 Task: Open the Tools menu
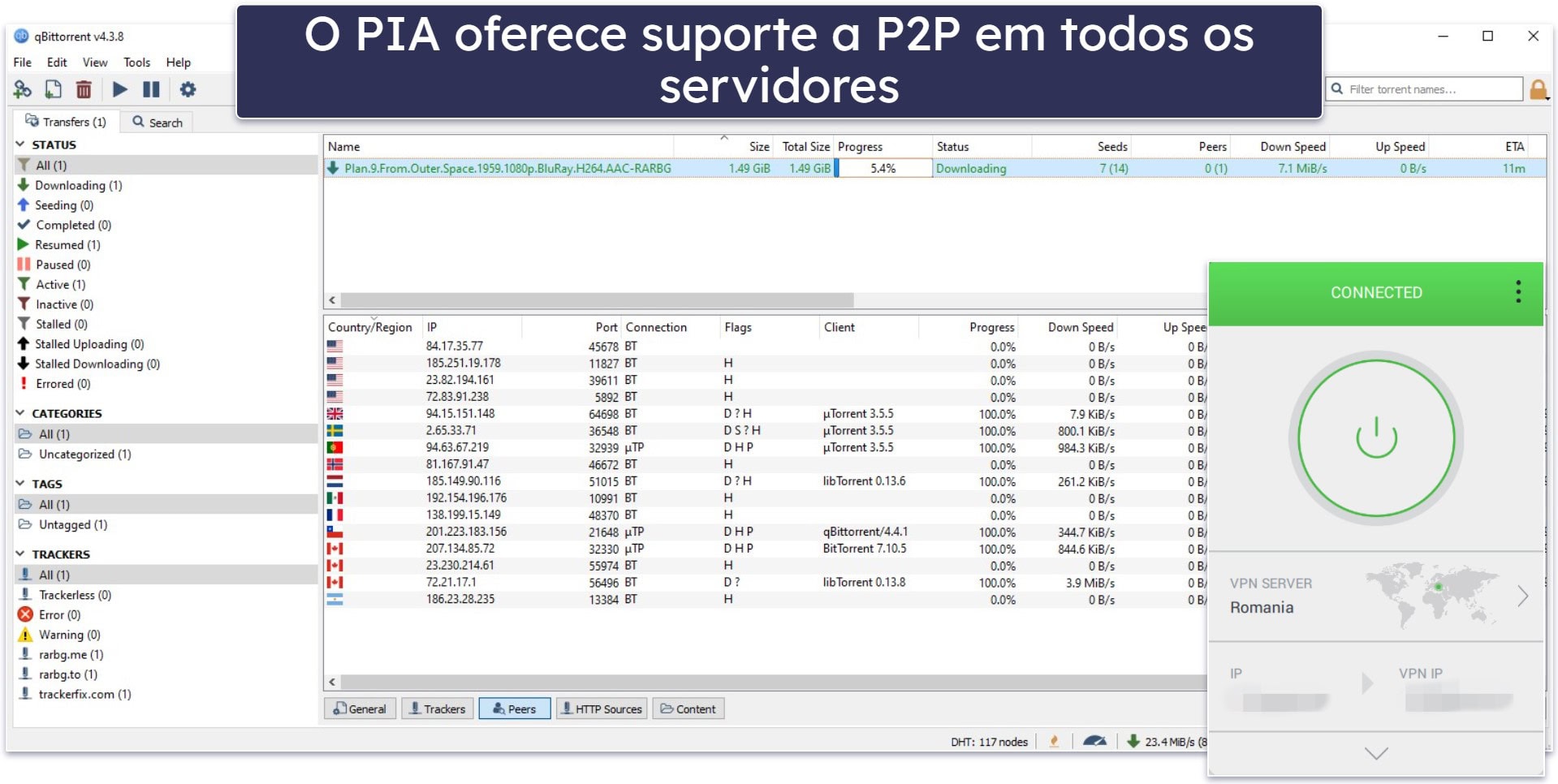(136, 62)
